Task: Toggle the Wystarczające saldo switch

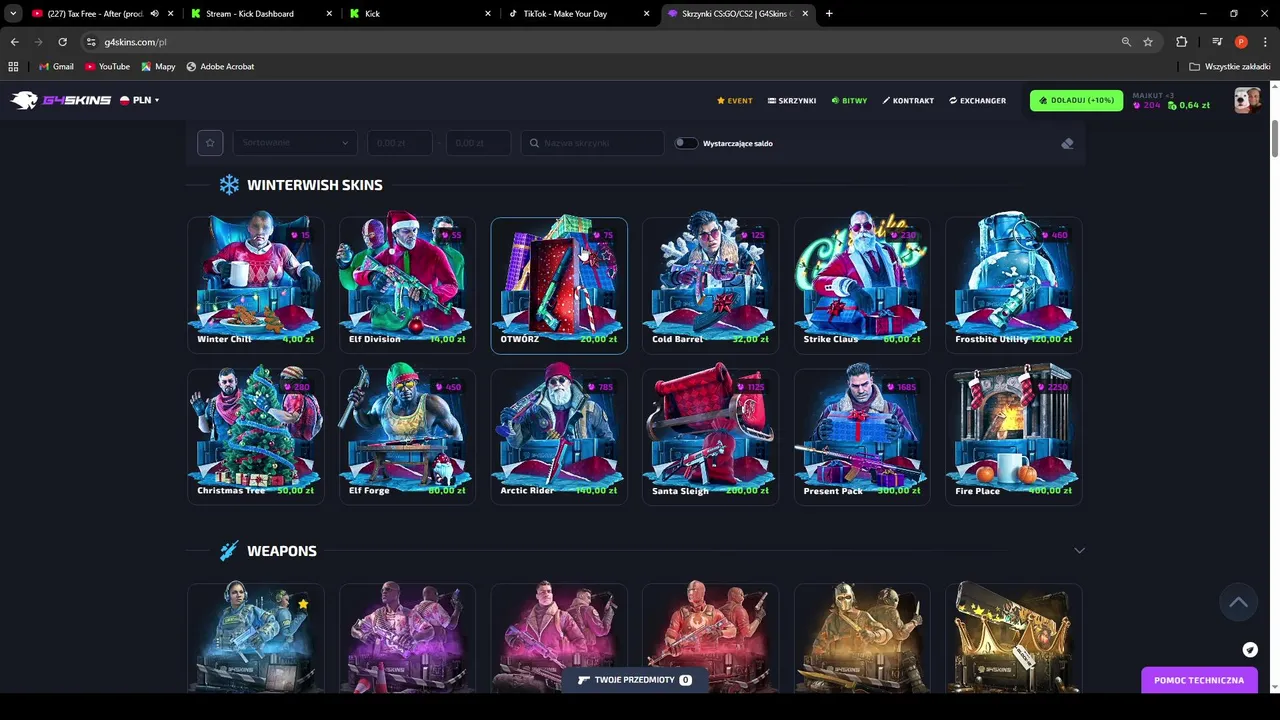Action: point(685,143)
